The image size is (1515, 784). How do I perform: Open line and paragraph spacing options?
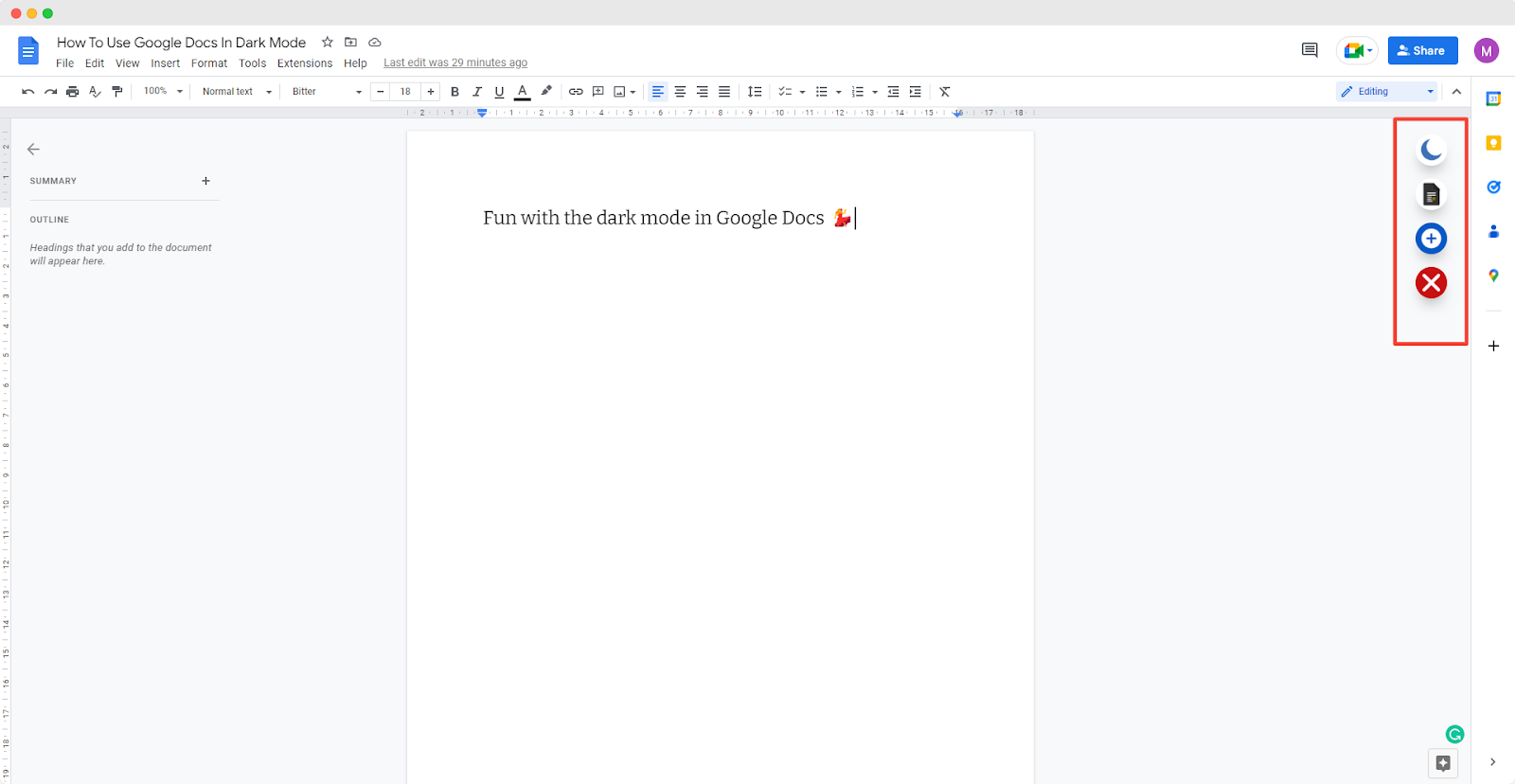pos(755,92)
